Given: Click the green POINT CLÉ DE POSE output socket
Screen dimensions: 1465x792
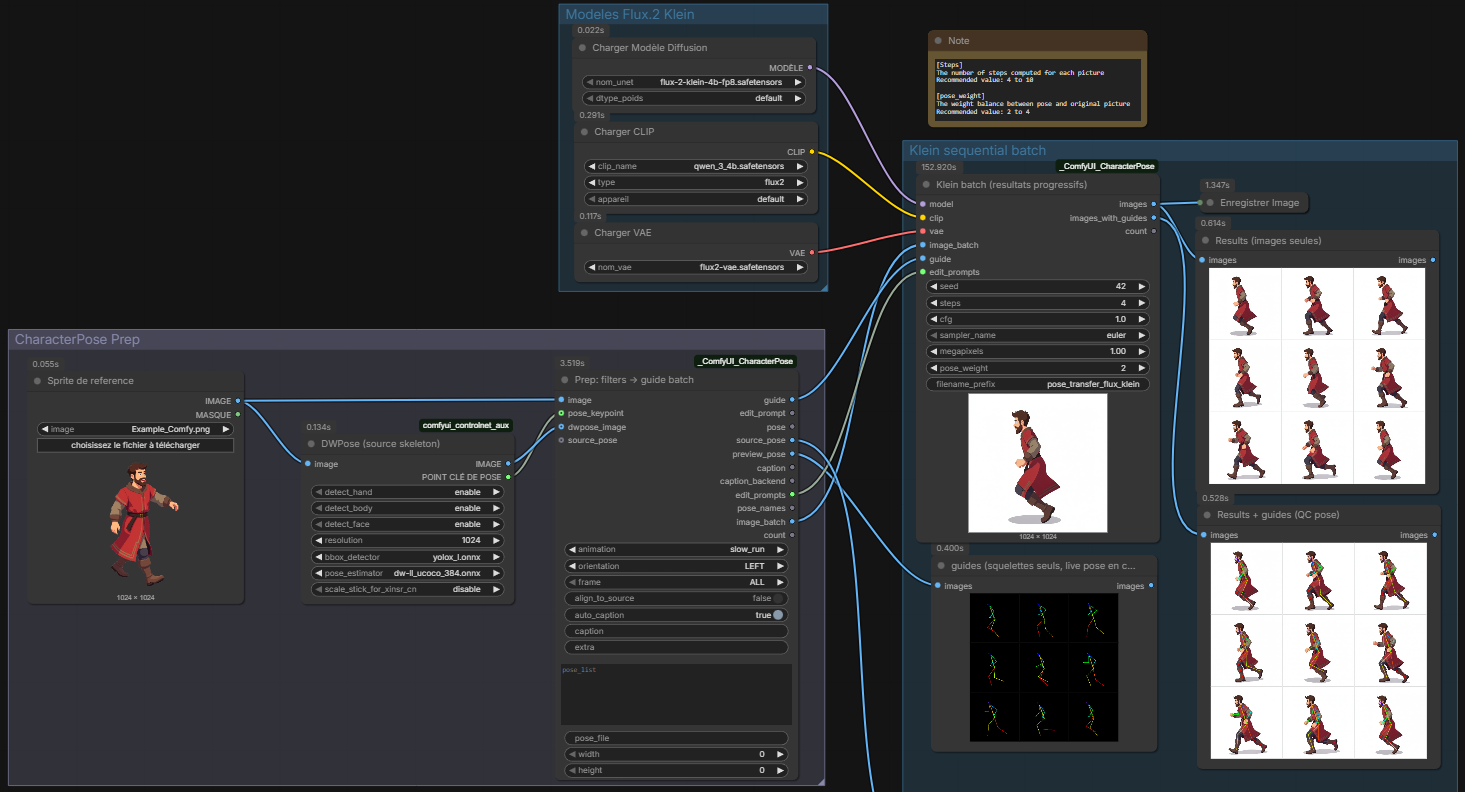Looking at the screenshot, I should click(x=508, y=477).
